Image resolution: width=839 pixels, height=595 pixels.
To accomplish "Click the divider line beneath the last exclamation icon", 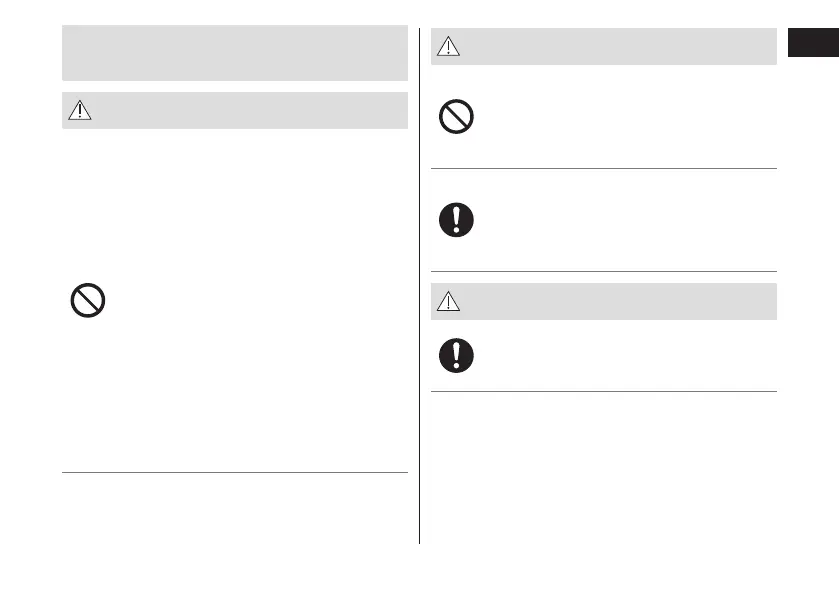I will click(604, 391).
